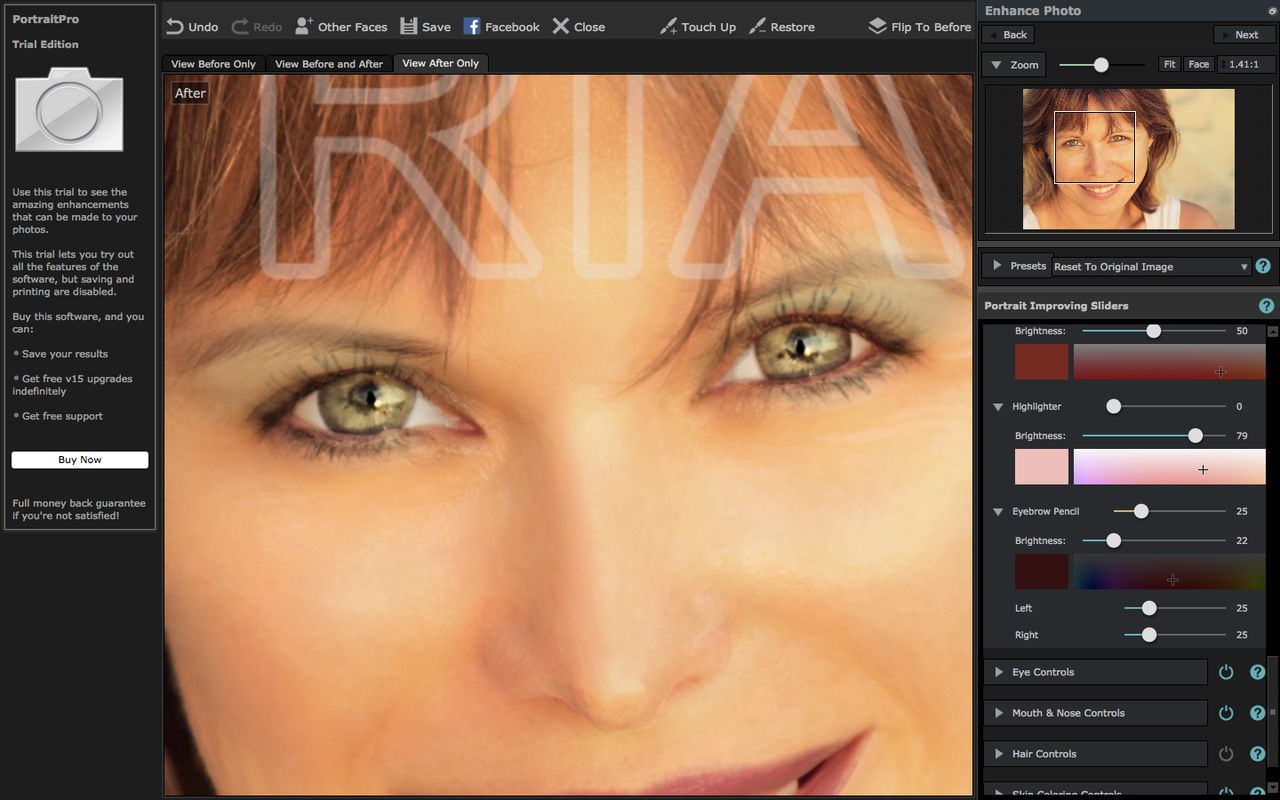Click Highlighter amount slider handle
Viewport: 1280px width, 800px height.
1113,406
